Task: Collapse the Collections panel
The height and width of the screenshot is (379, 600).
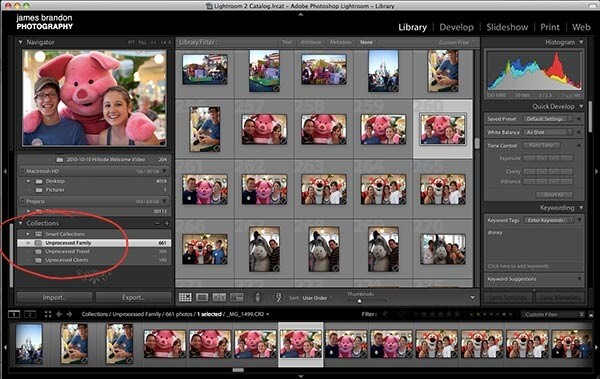Action: [x=21, y=223]
